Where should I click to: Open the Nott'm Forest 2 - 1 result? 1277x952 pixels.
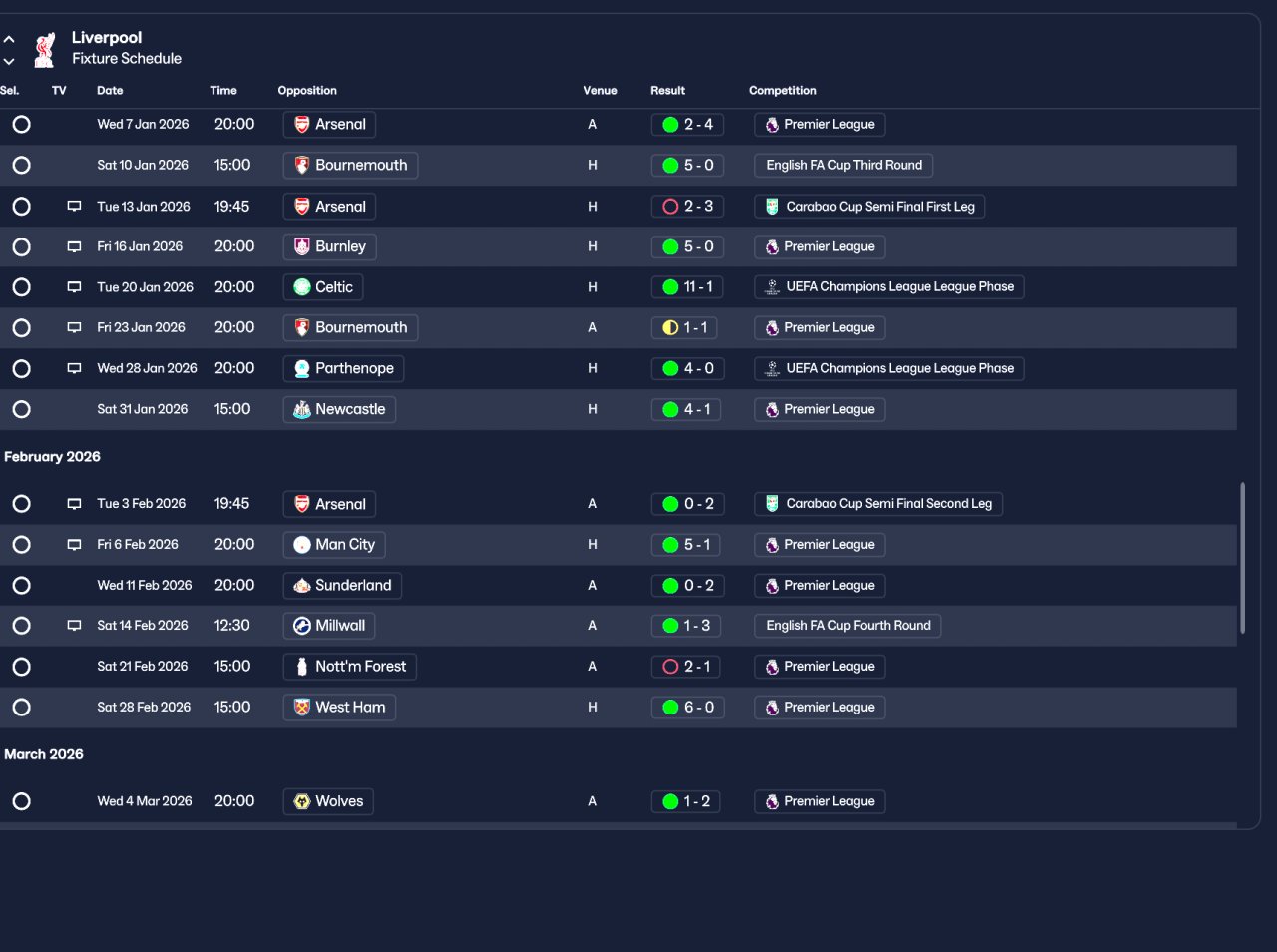[x=687, y=667]
